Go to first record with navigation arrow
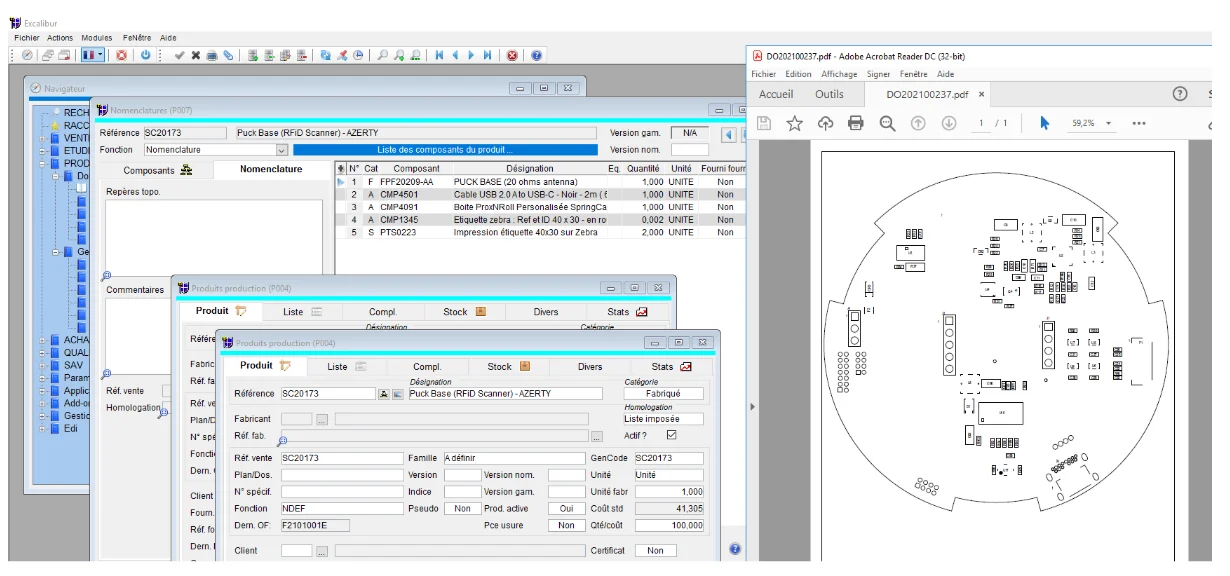 coord(439,55)
